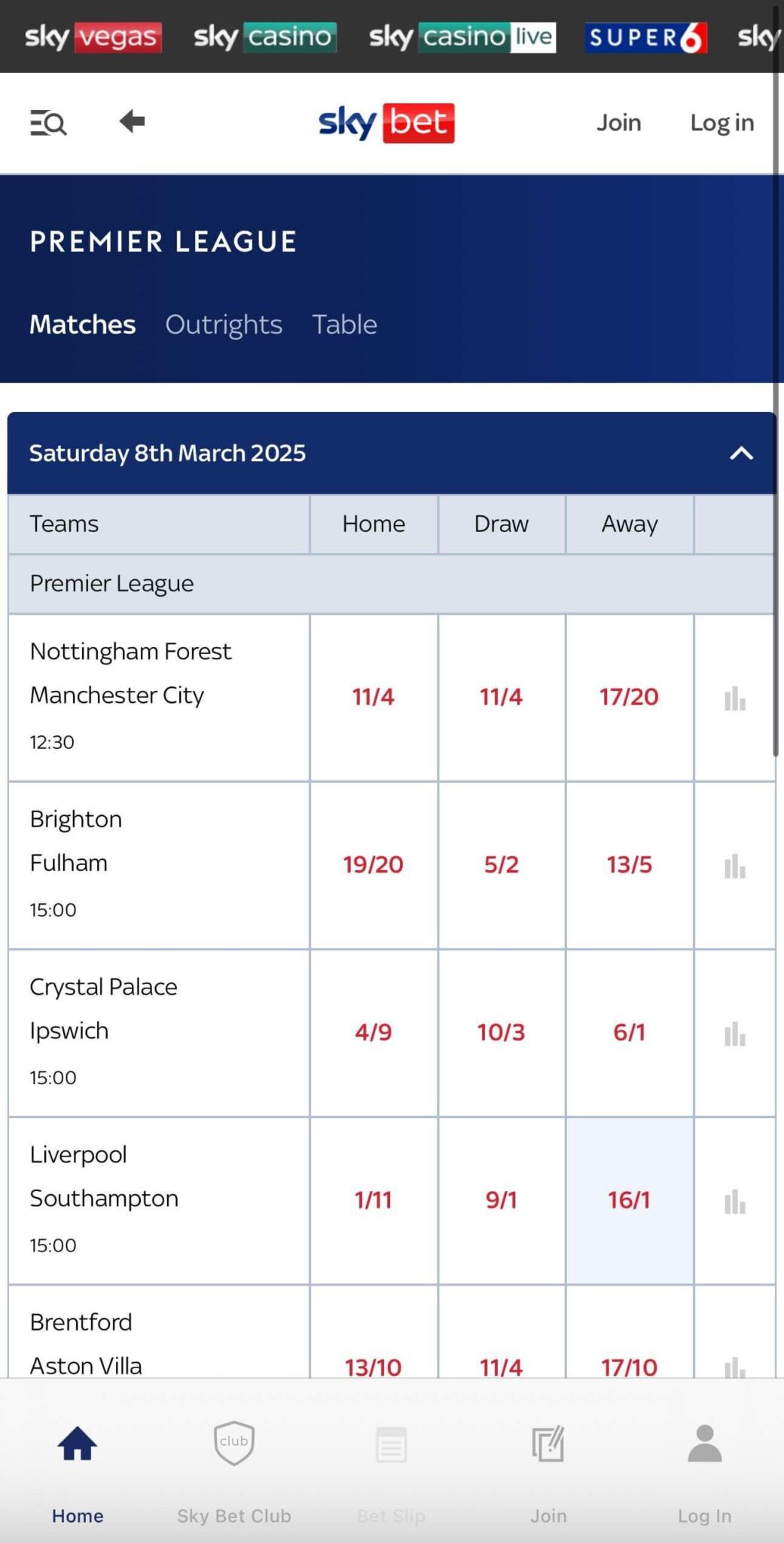Click the Join link at the top
Screen dimensions: 784x1543
pyautogui.click(x=618, y=122)
